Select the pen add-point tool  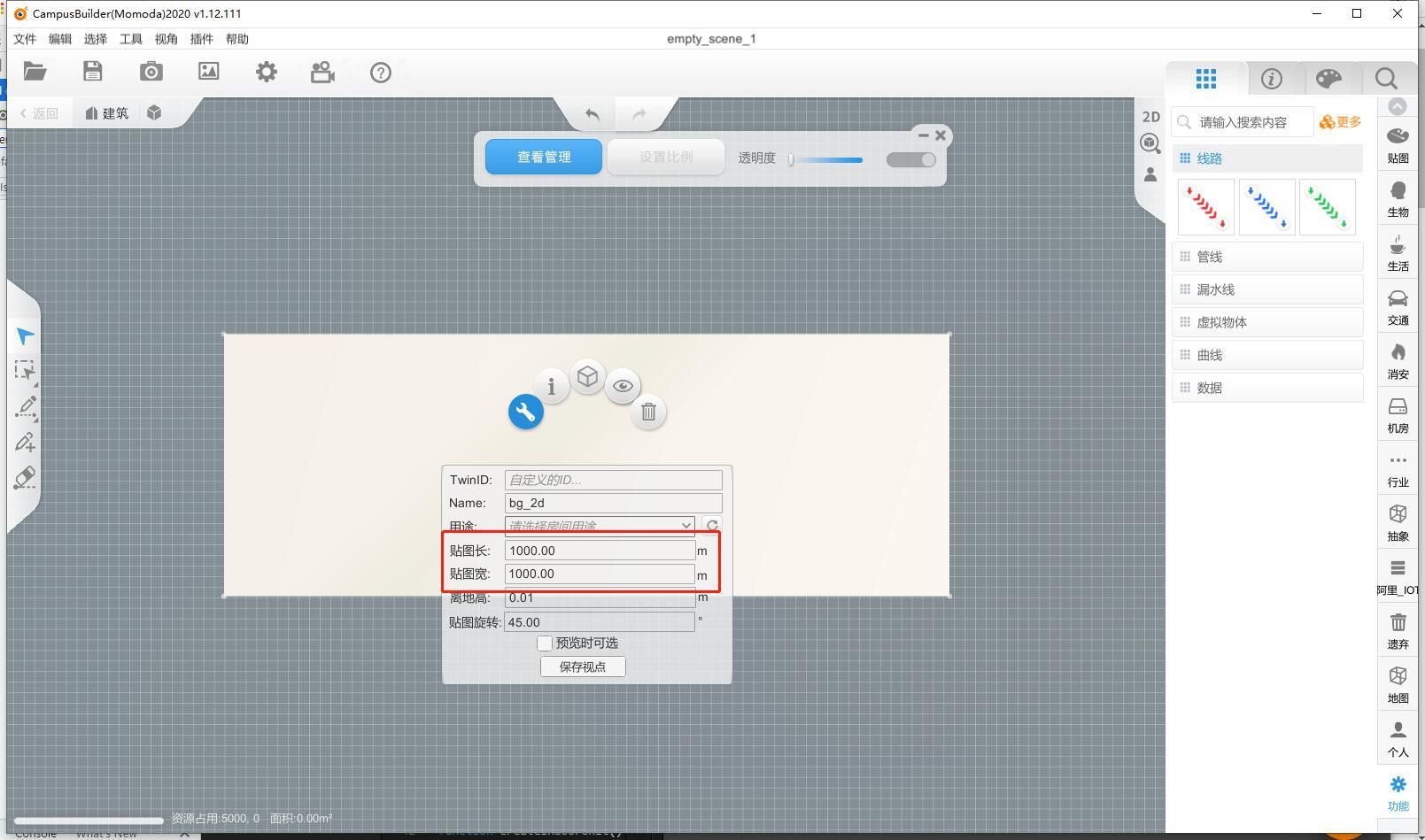(x=26, y=442)
